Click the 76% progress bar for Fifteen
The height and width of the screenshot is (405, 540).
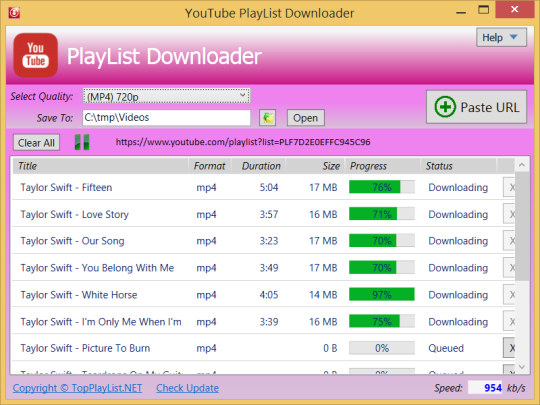[x=382, y=187]
